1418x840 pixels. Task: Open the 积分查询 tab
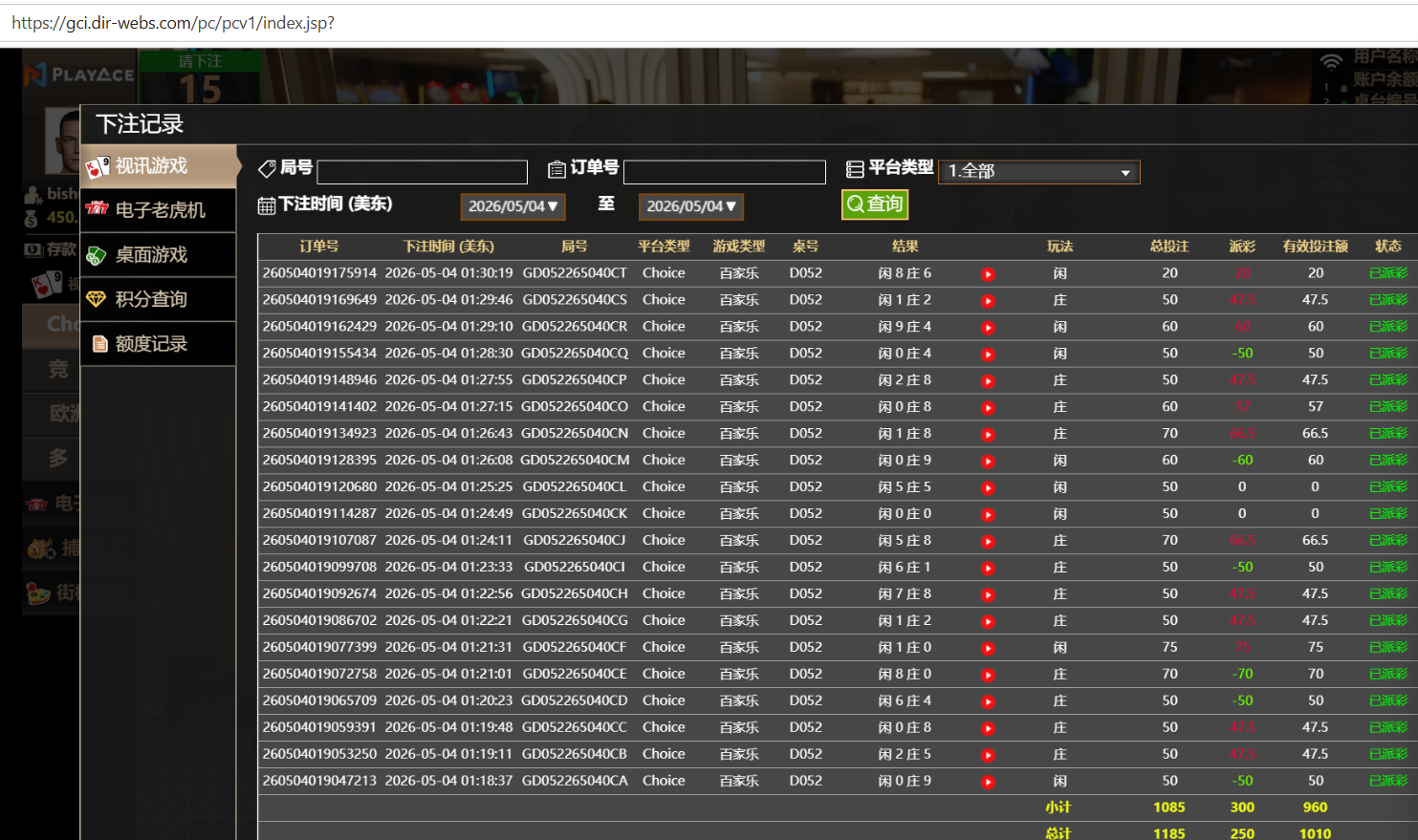pyautogui.click(x=159, y=299)
